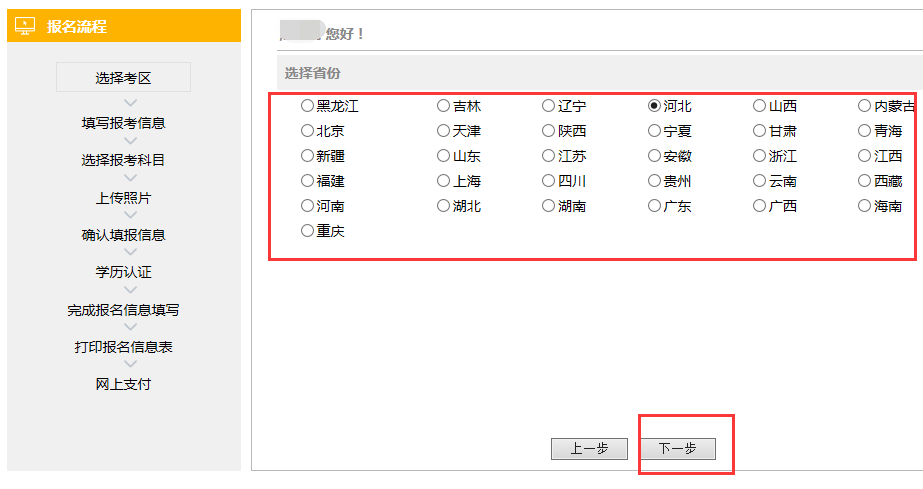This screenshot has width=923, height=489.
Task: Go to 网上支付 step
Action: (x=123, y=384)
